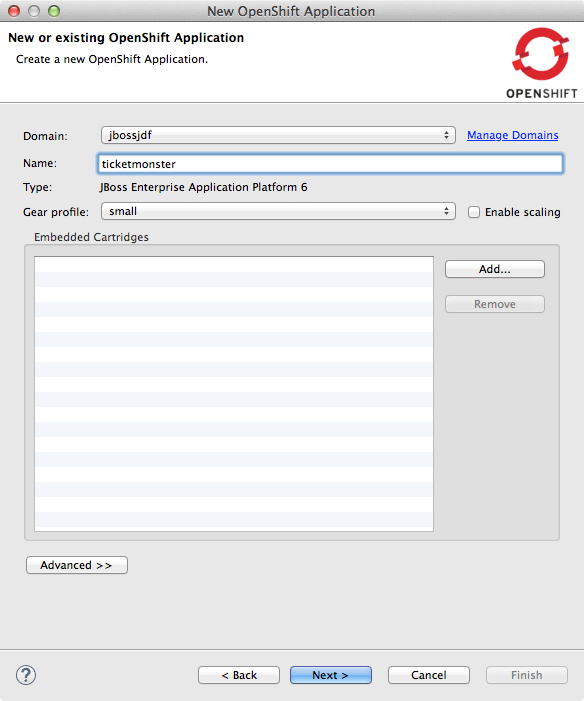
Task: Add an embedded cartridge
Action: pyautogui.click(x=495, y=269)
